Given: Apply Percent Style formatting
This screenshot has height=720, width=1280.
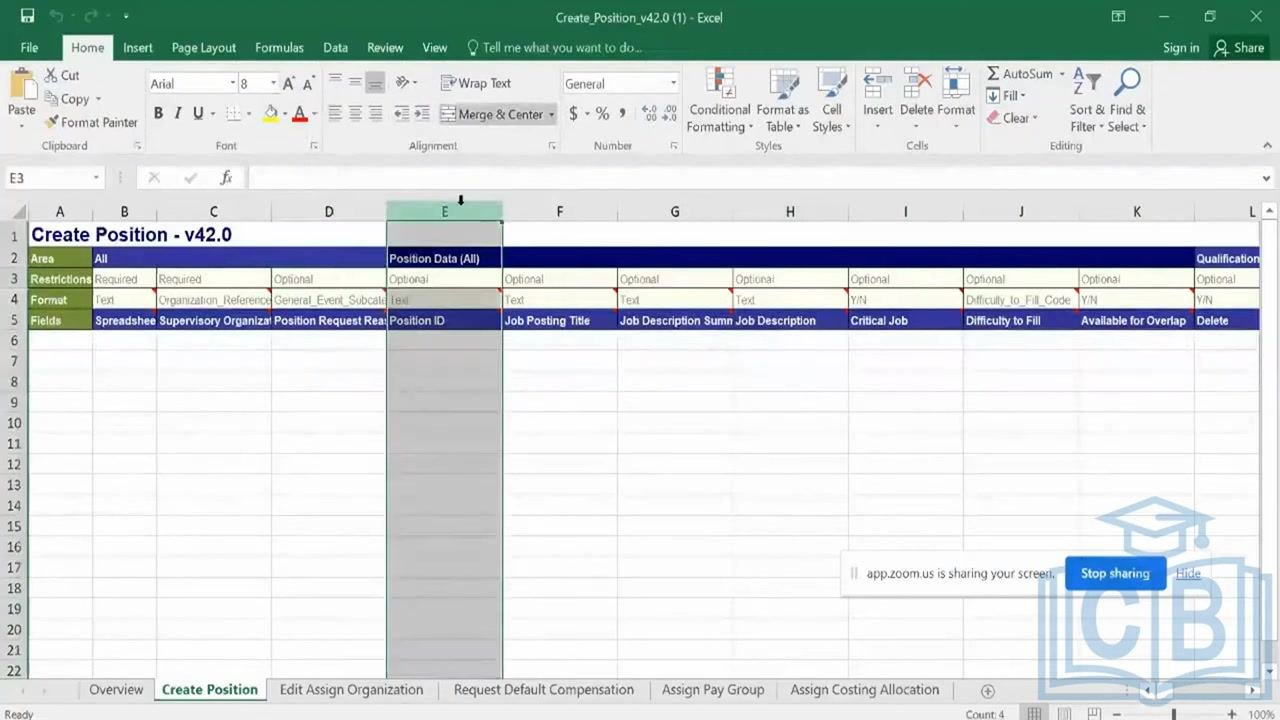Looking at the screenshot, I should (x=602, y=114).
